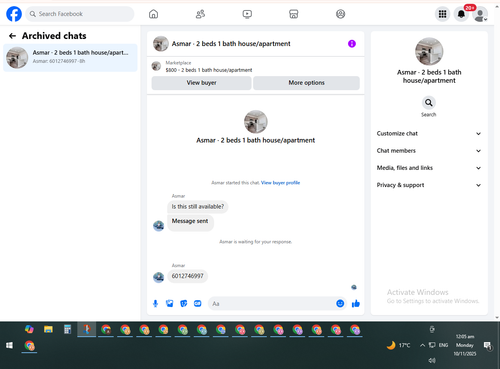Open the taskbar clock and date

[x=465, y=345]
